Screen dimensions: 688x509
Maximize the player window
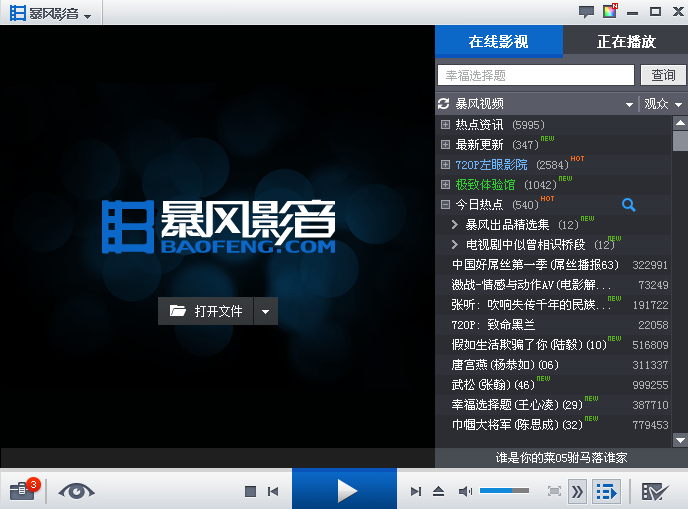click(x=656, y=12)
